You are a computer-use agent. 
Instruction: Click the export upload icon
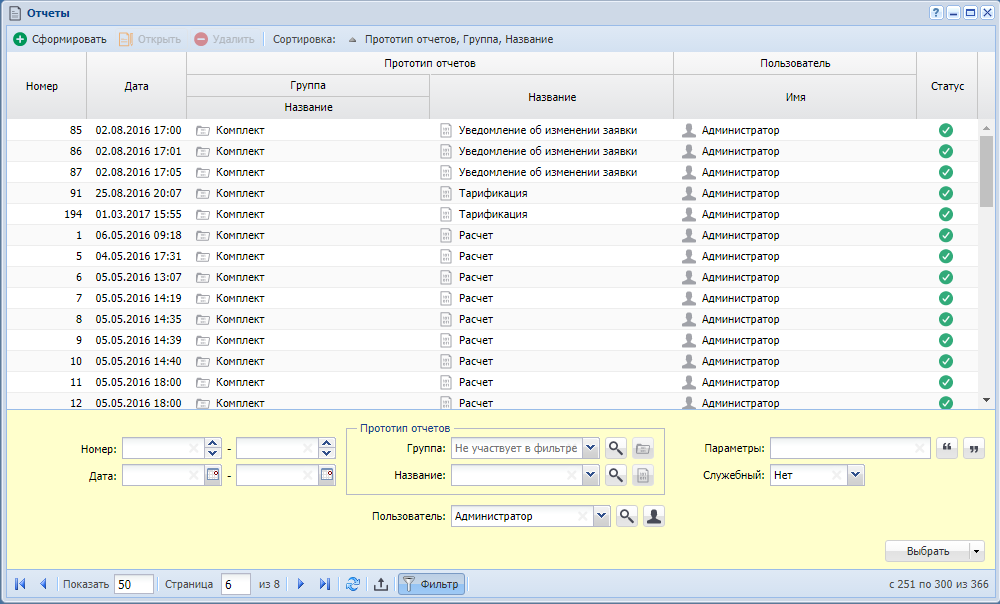click(x=381, y=584)
